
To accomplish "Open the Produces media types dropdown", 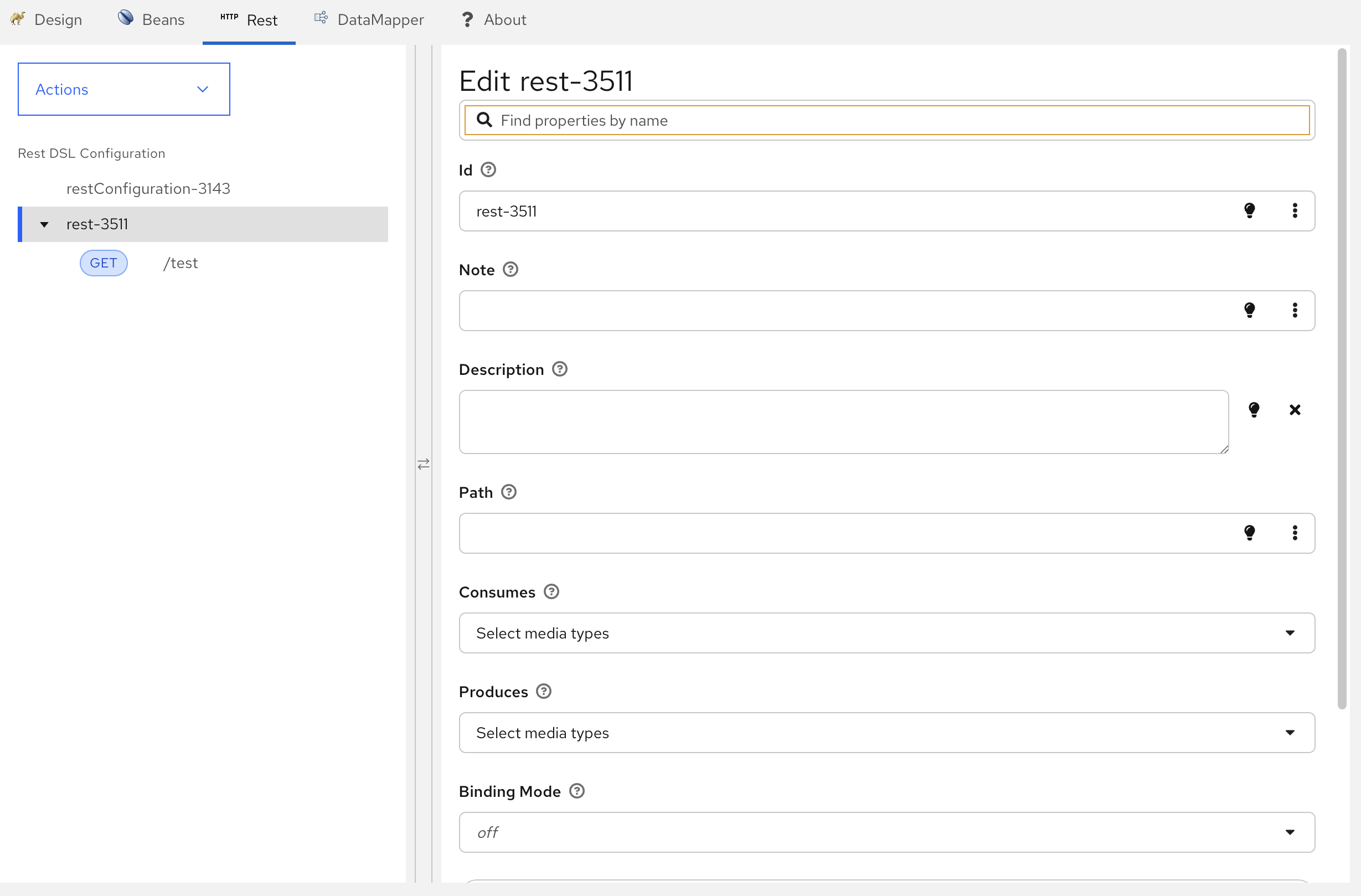I will coord(887,733).
